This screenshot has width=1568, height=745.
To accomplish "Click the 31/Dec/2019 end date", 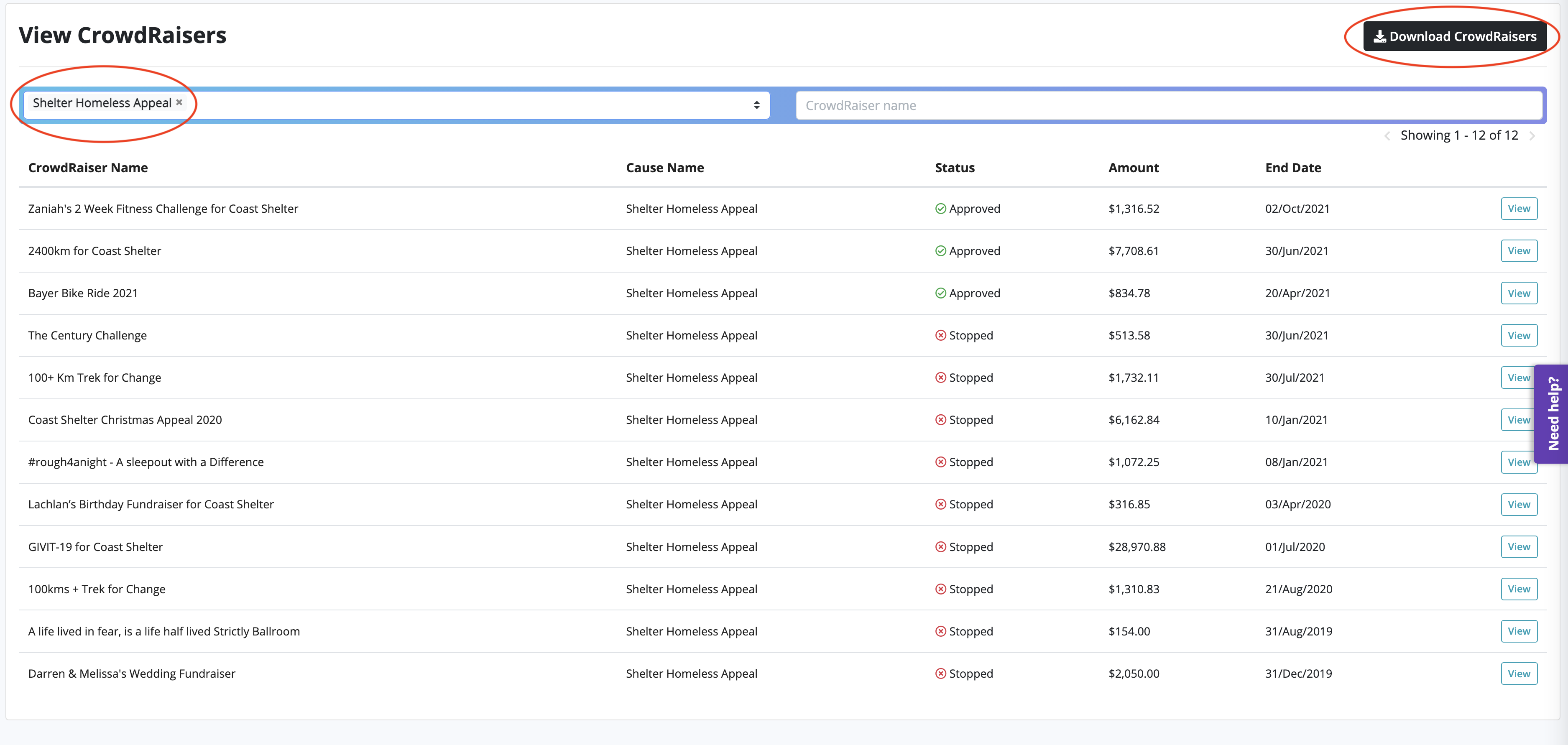I will [x=1298, y=674].
